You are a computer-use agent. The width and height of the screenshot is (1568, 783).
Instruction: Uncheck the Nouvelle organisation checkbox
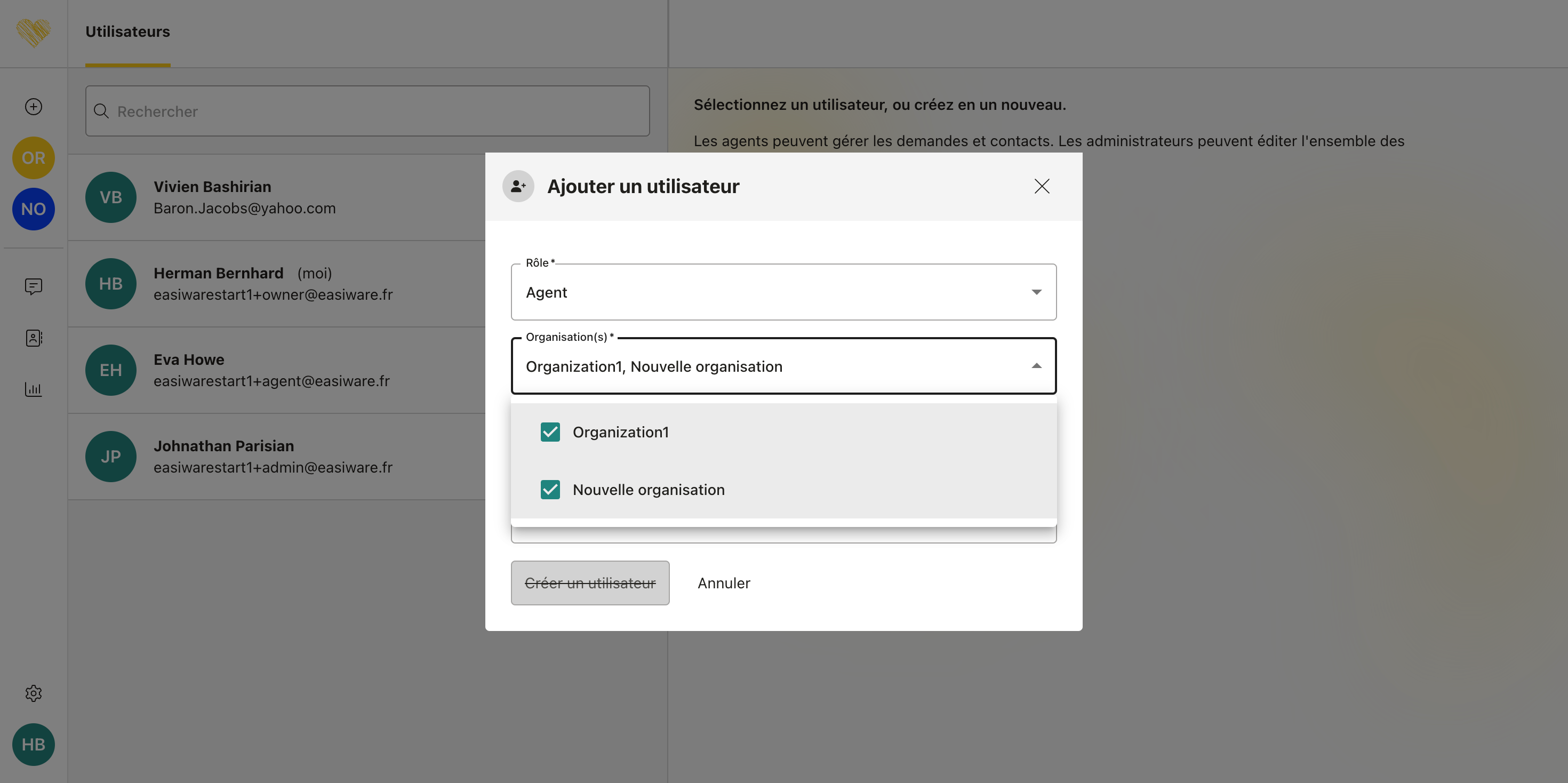550,490
